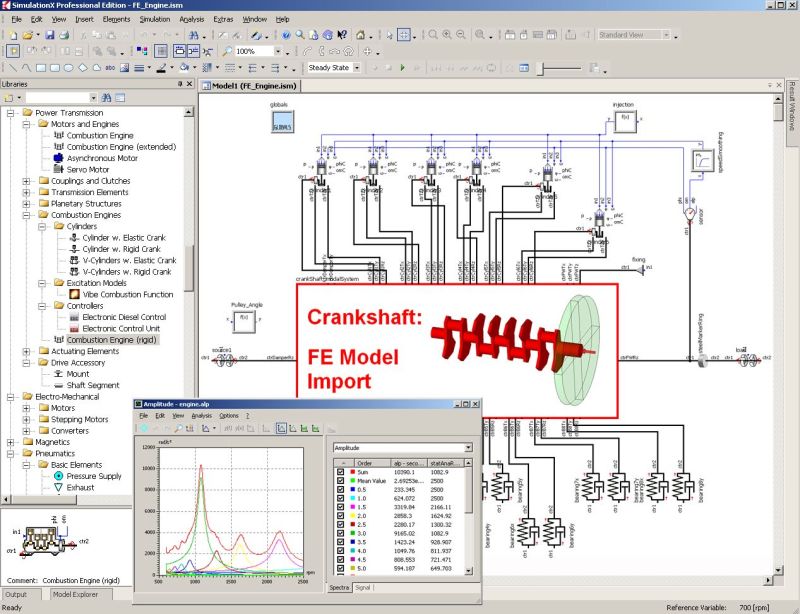800x614 pixels.
Task: Expand the Planetary Structures folder
Action: (x=26, y=204)
